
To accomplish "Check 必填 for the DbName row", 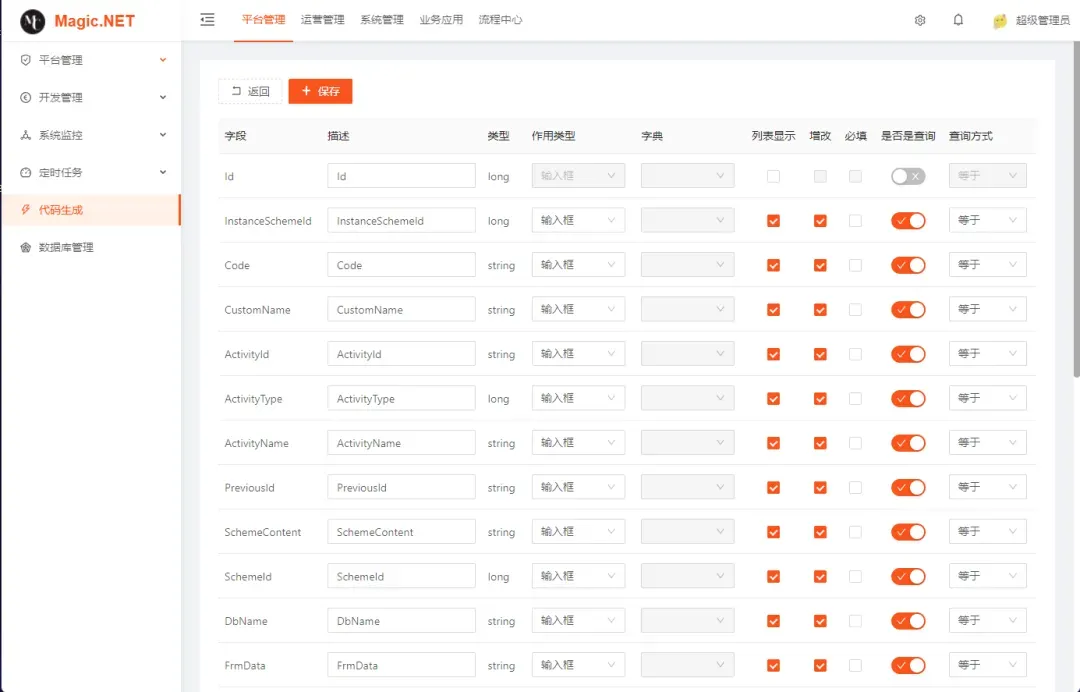I will (855, 621).
